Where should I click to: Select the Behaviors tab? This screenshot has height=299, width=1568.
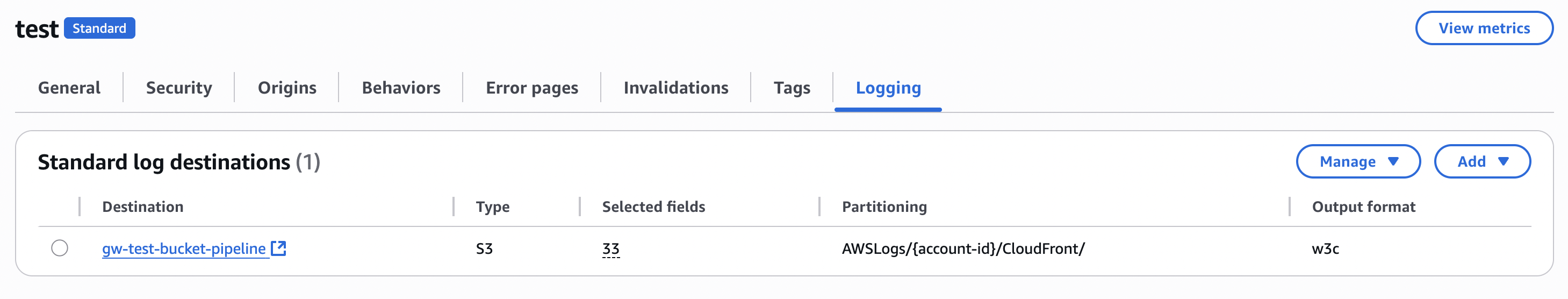(x=400, y=88)
